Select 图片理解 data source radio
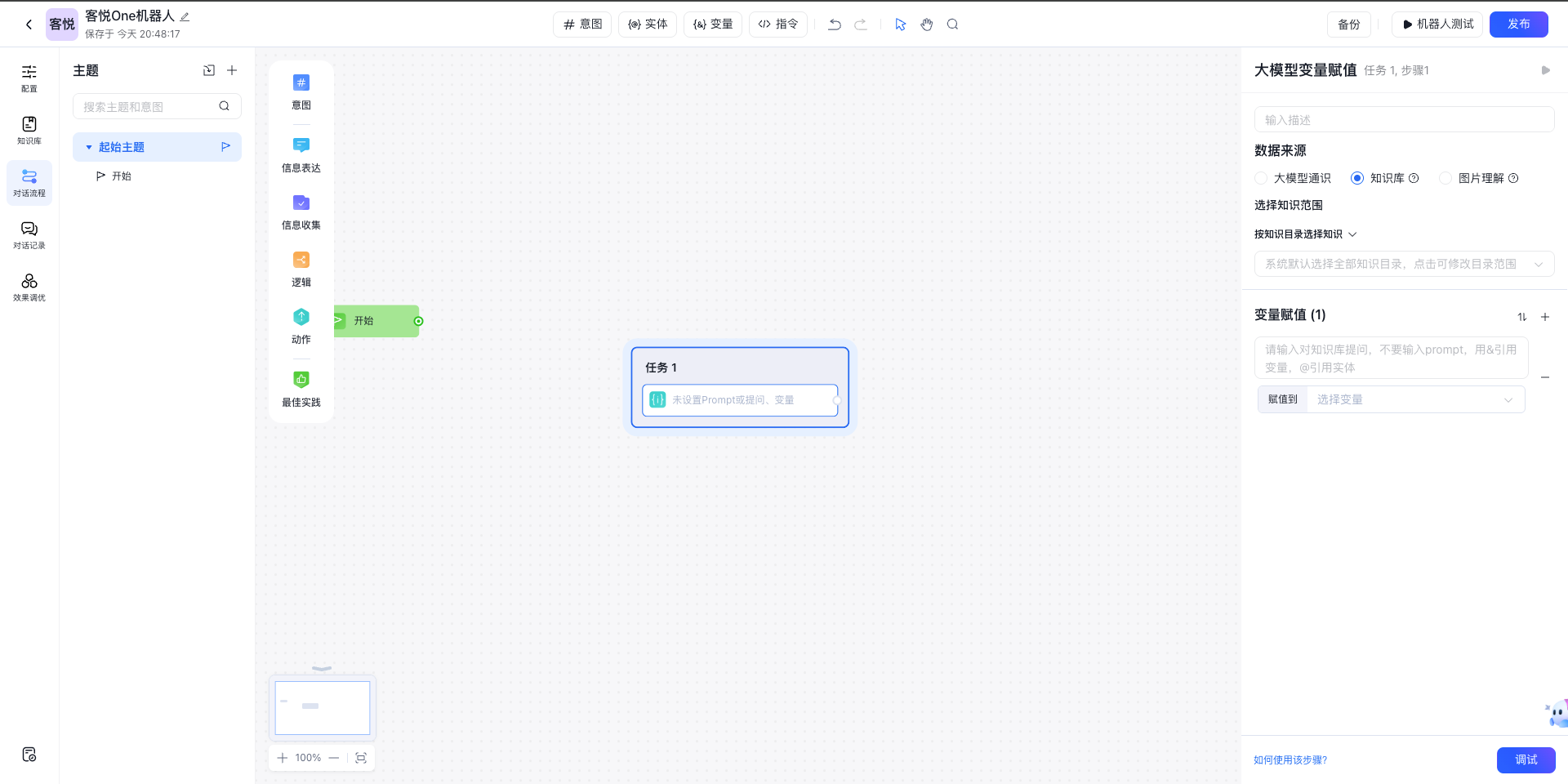Image resolution: width=1568 pixels, height=784 pixels. (1445, 178)
